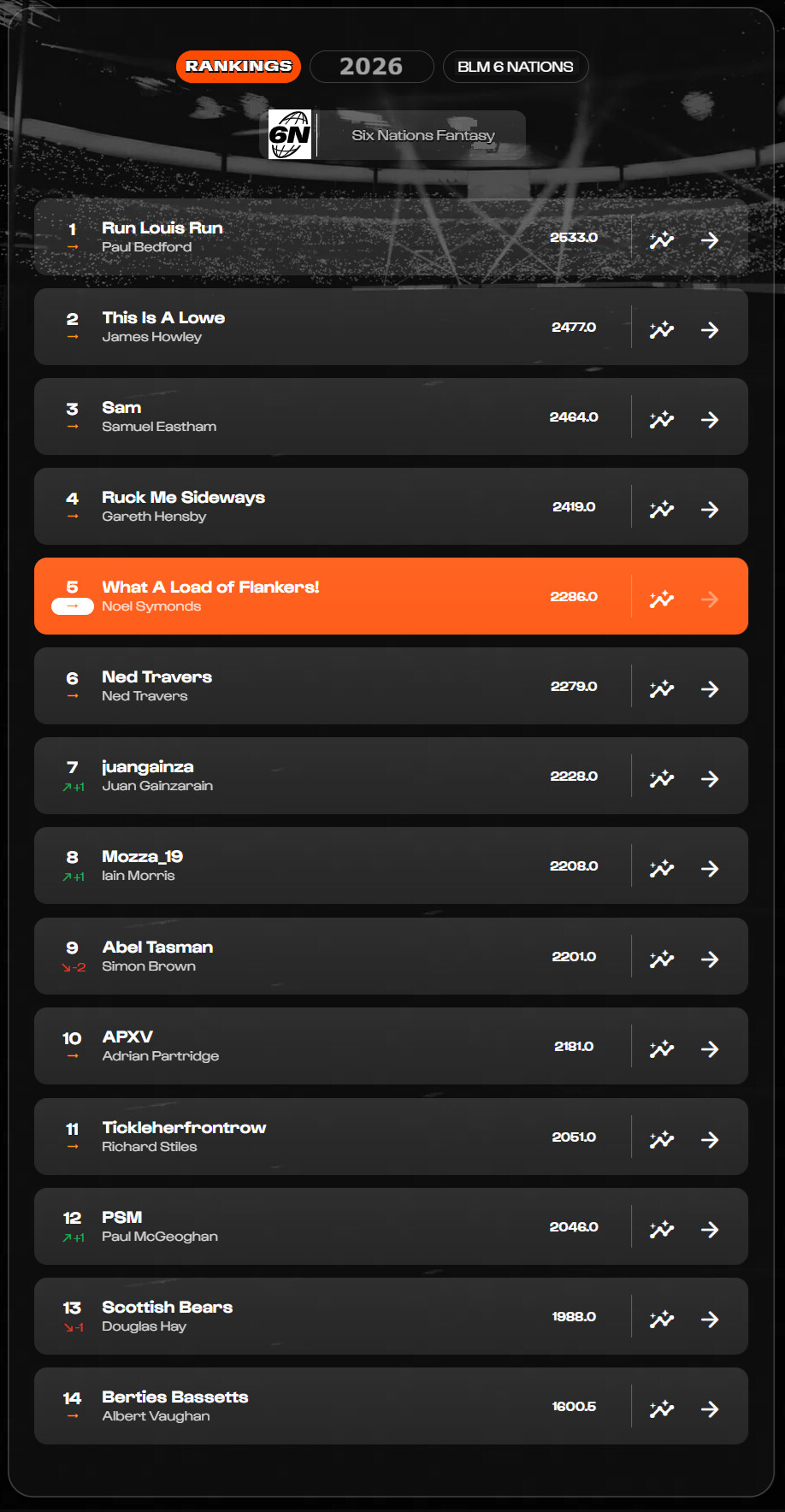
Task: Open the Scottish Bears team row
Action: coord(342,1316)
